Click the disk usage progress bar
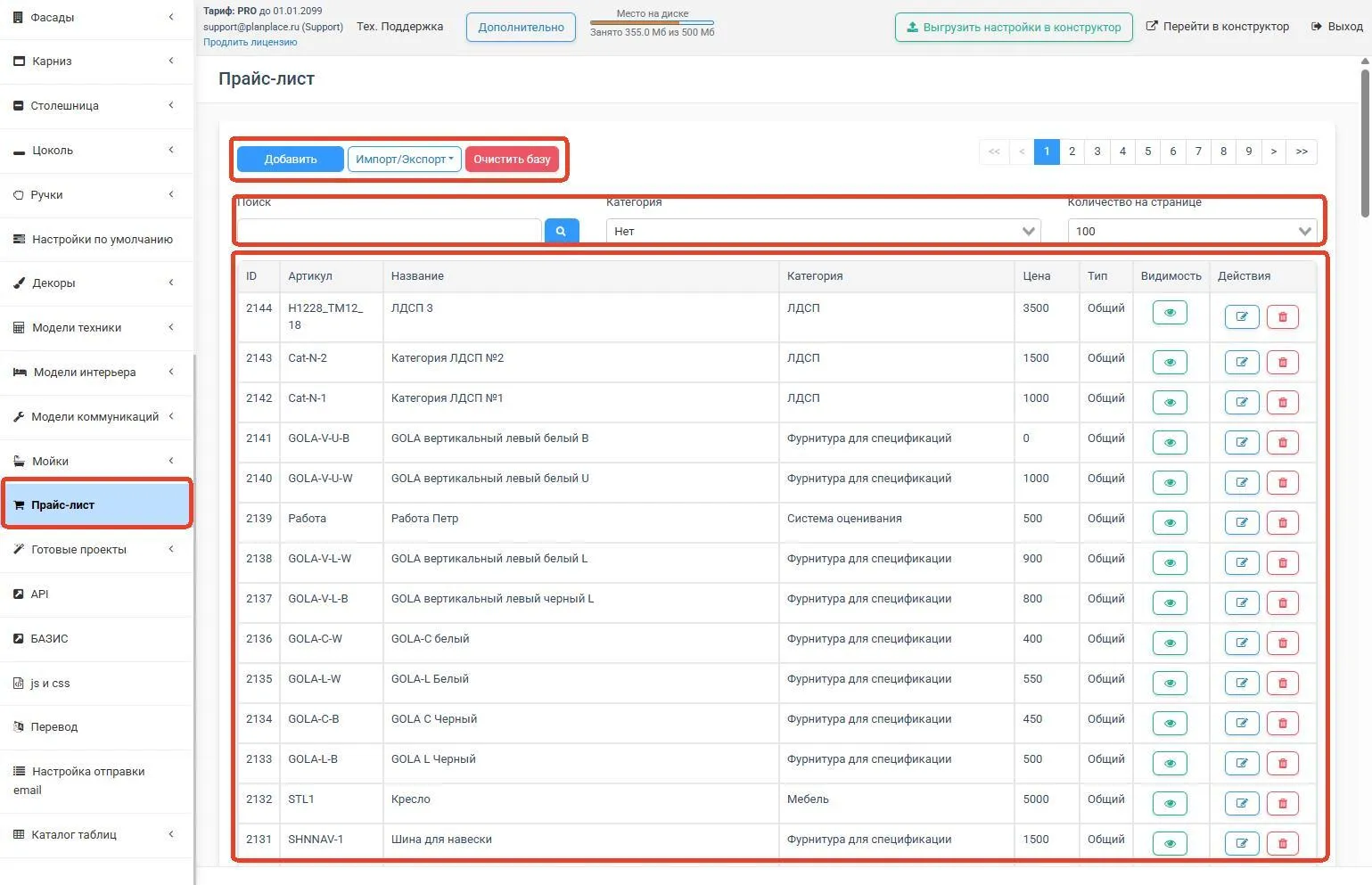Viewport: 1372px width, 885px height. 652,23
